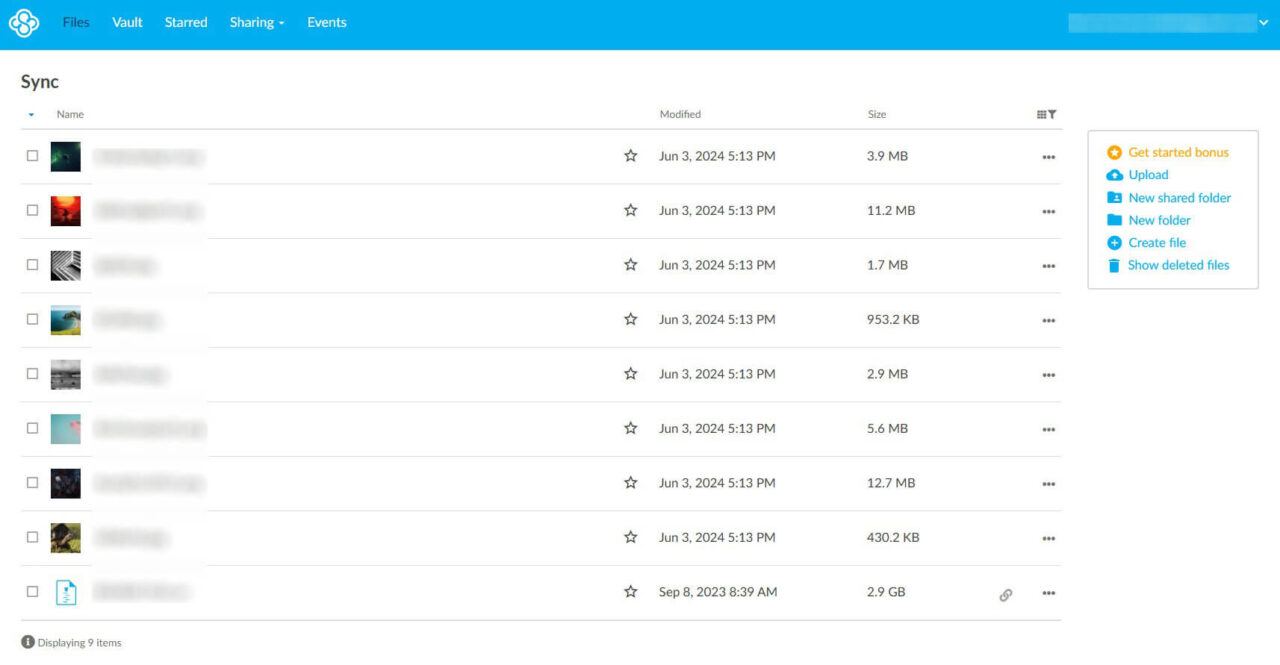Open the light blue thumbnail for 5.6 MB file
The image size is (1280, 665).
click(x=66, y=428)
